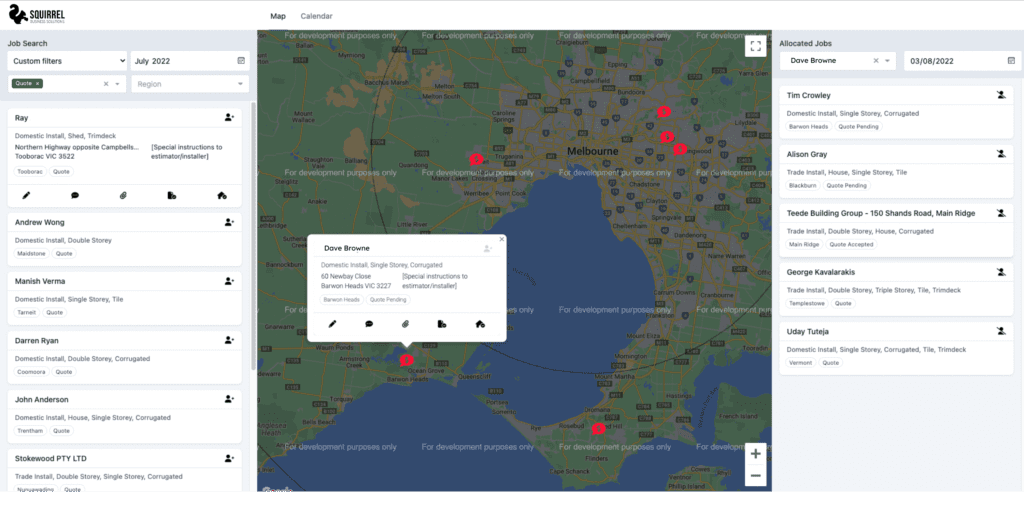This screenshot has height=512, width=1024.
Task: Click assign-user icon on Andrew Wong card
Action: (229, 222)
